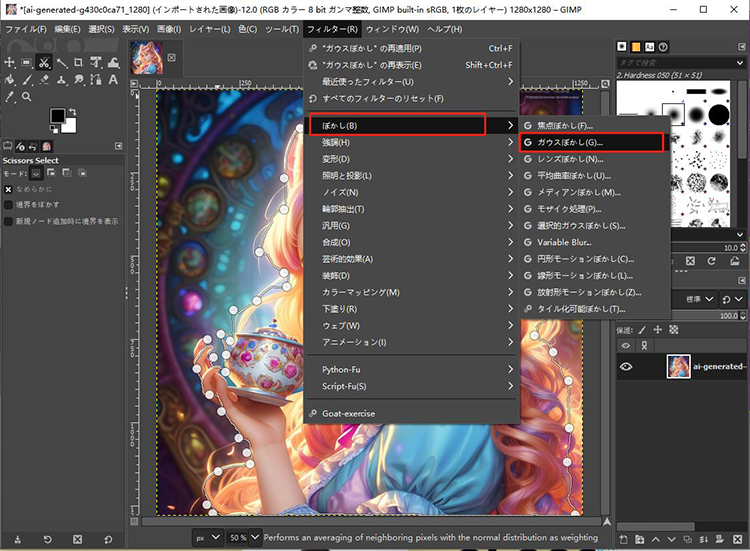The width and height of the screenshot is (750, 551).
Task: Click "ガウスぼかし" の再適用(P)
Action: [x=411, y=48]
